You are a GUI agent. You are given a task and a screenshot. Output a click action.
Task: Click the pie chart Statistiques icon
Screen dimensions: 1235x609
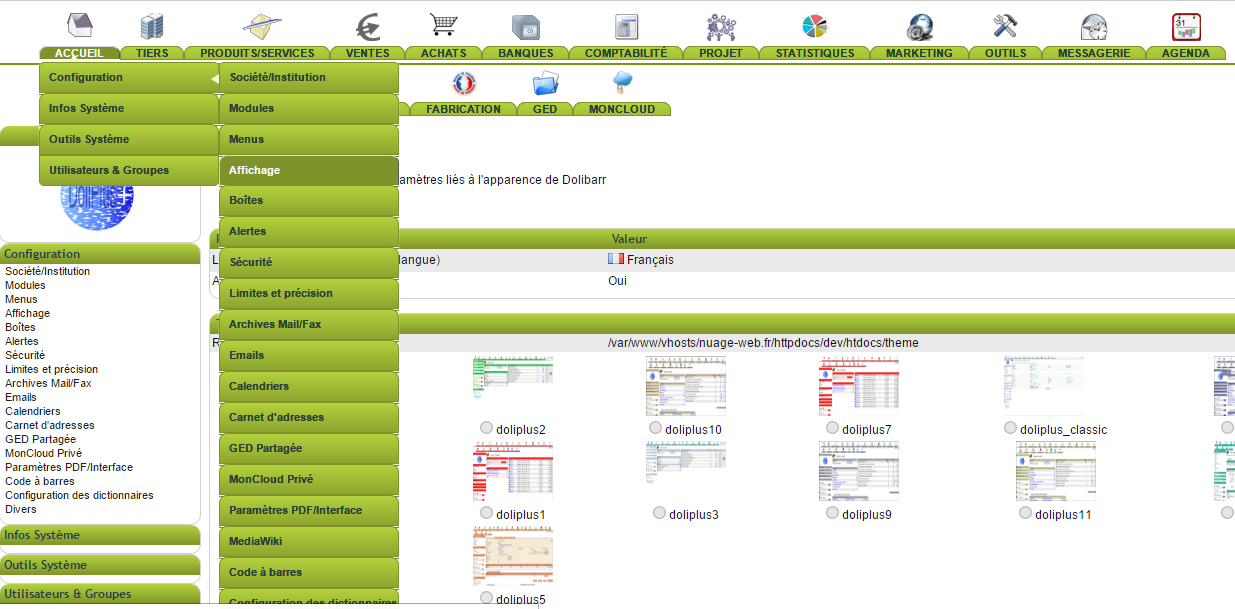(x=815, y=27)
